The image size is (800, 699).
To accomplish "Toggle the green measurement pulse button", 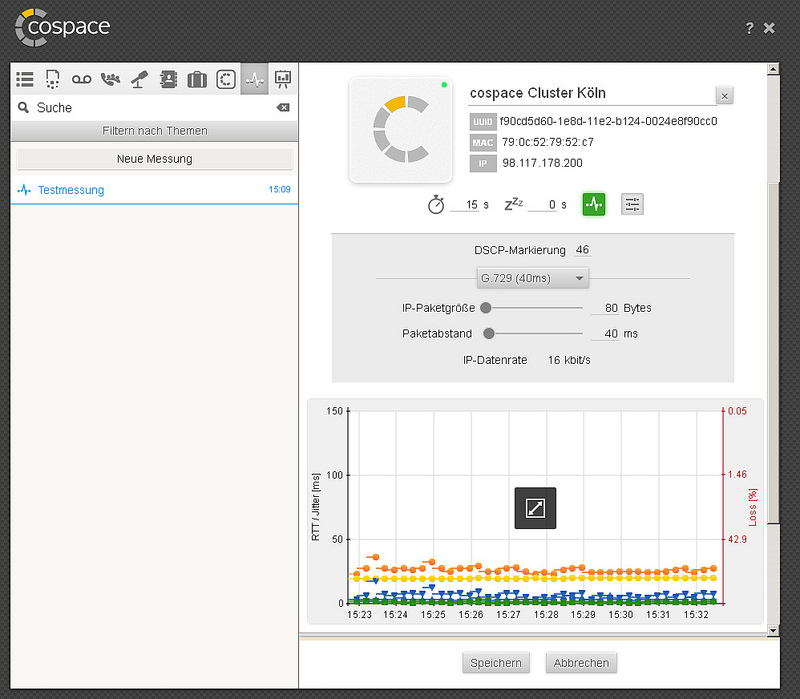I will [594, 205].
